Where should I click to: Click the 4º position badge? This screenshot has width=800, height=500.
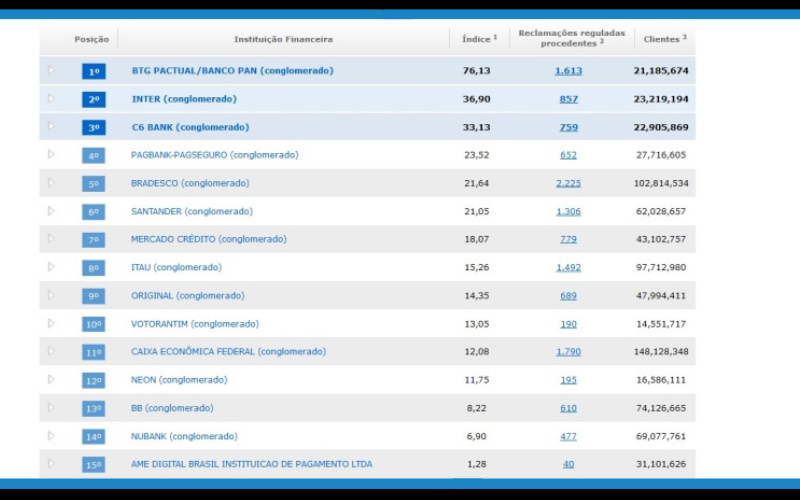[94, 156]
